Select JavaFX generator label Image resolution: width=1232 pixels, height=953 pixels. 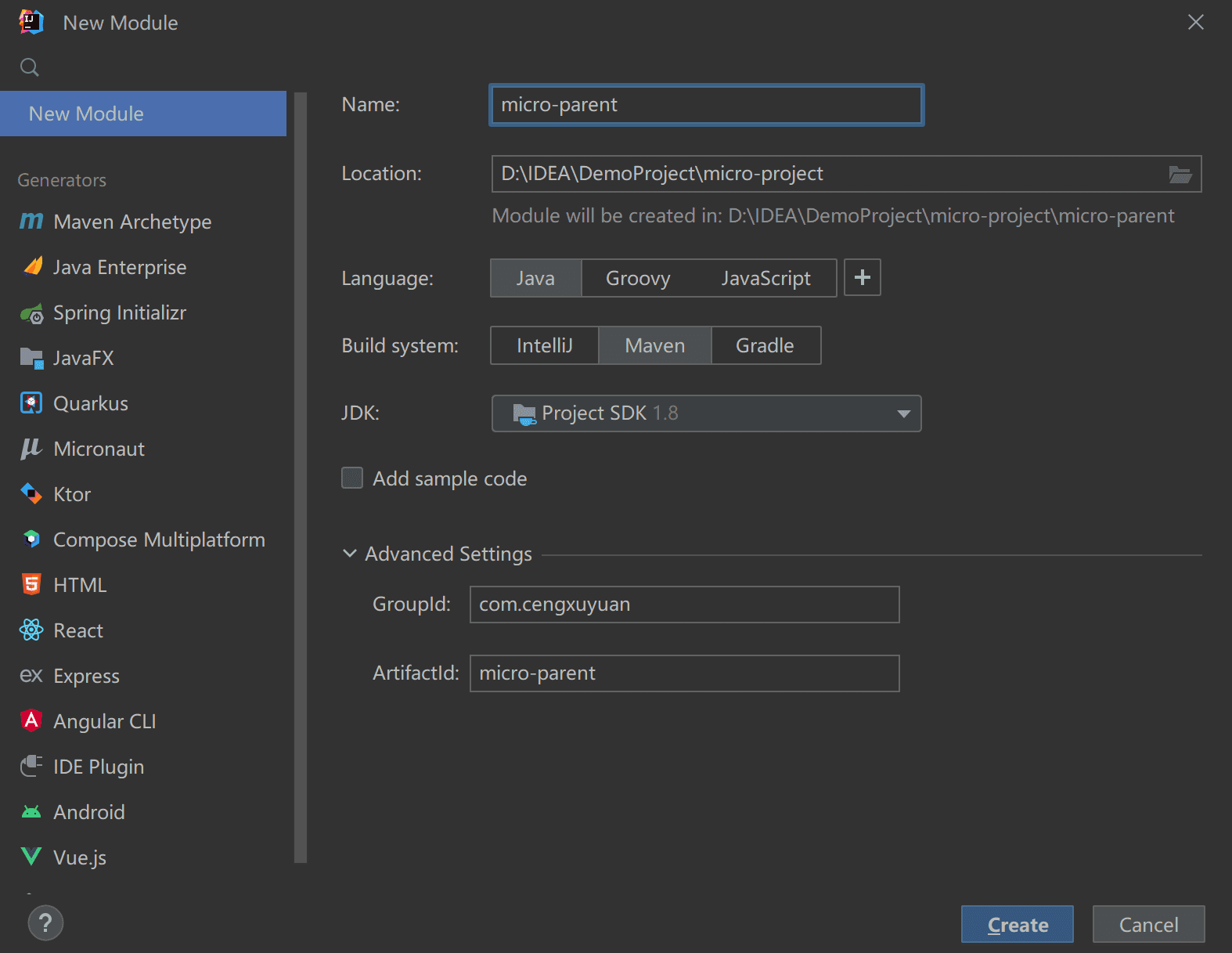84,358
